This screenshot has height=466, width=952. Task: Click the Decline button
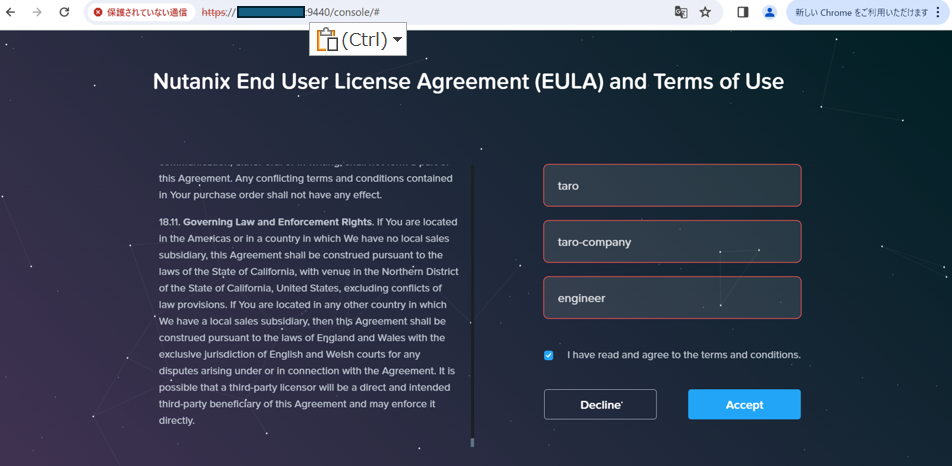[x=600, y=405]
